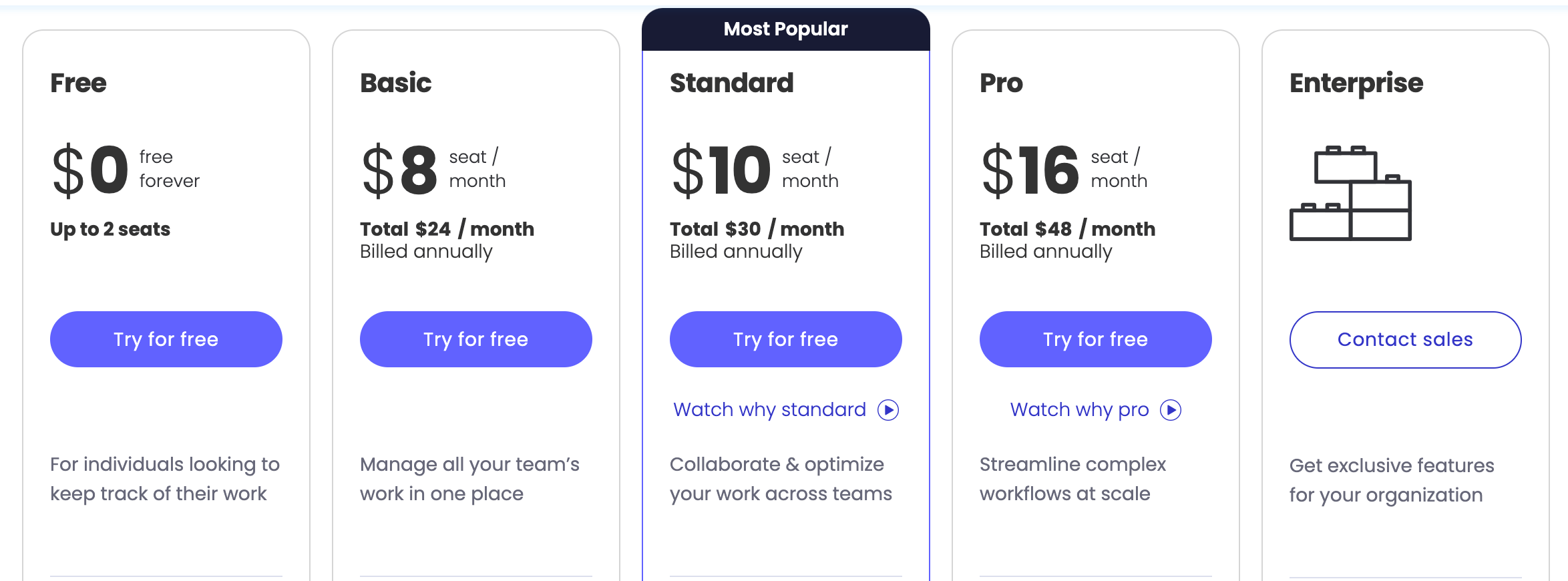Click the play icon beside Watch why pro

1171,409
